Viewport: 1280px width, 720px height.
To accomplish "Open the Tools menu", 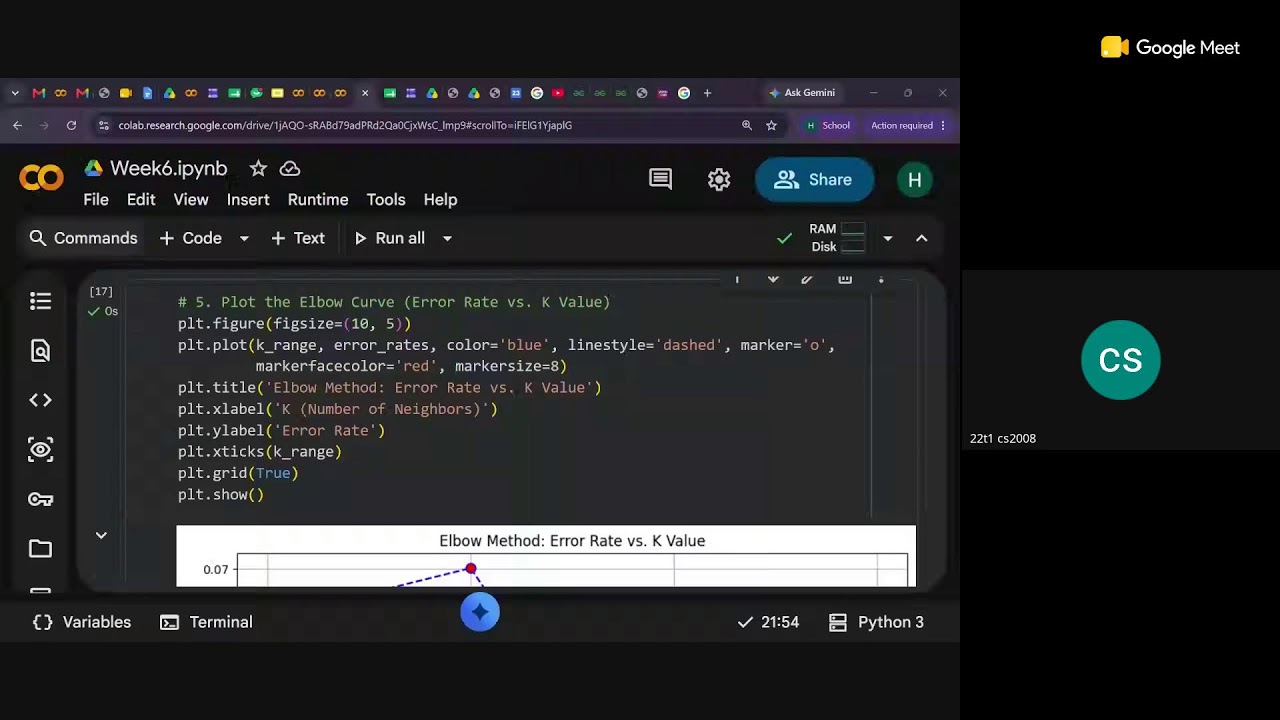I will [386, 199].
